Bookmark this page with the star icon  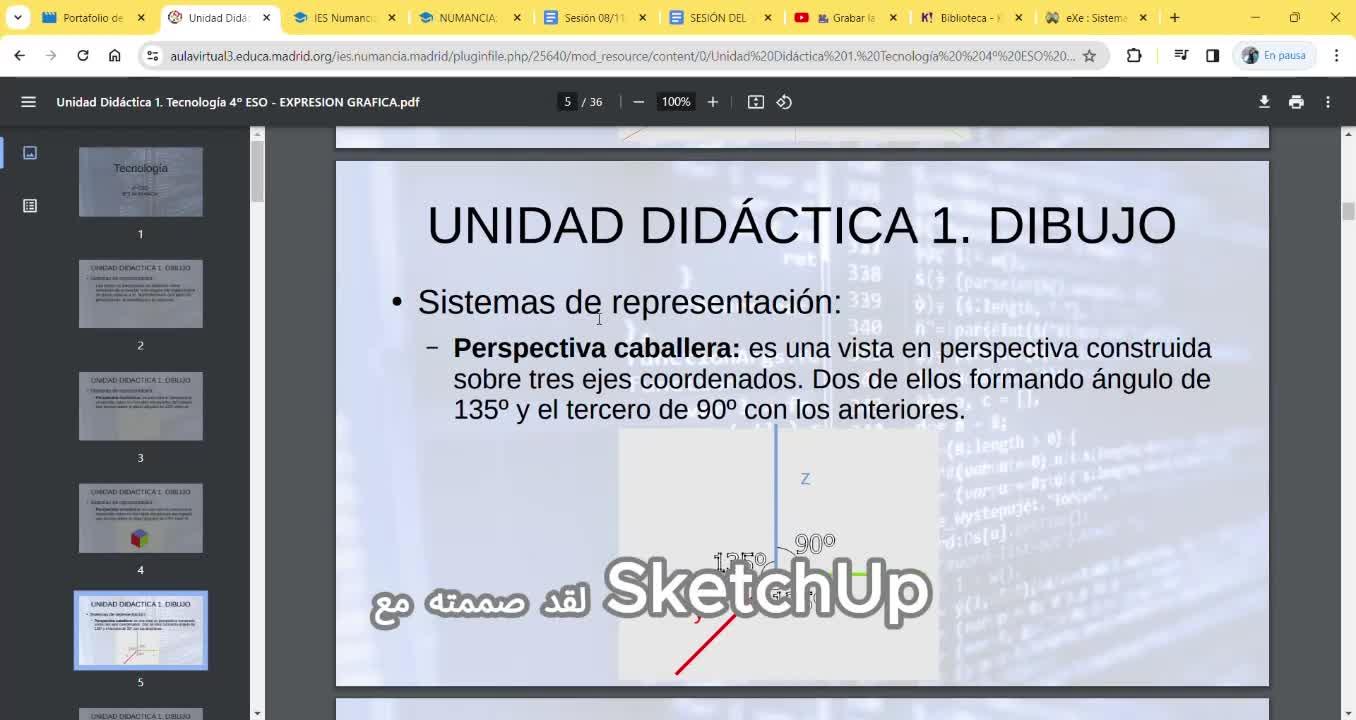(1089, 56)
